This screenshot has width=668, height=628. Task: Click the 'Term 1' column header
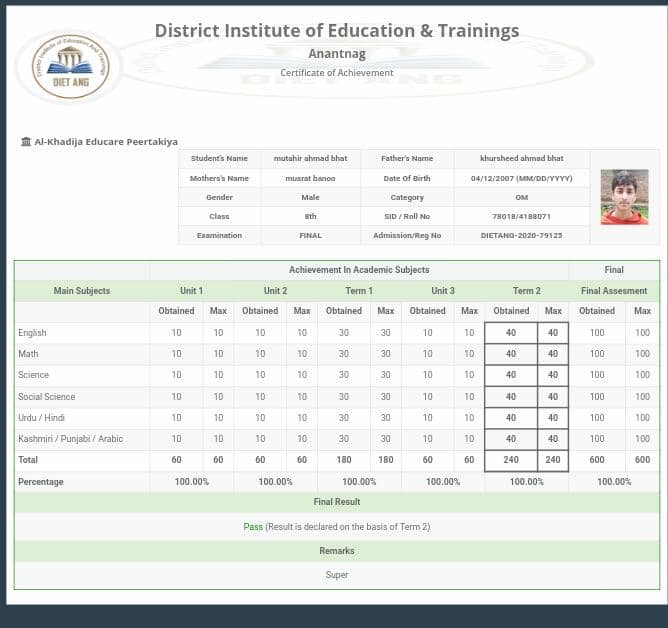pos(359,291)
